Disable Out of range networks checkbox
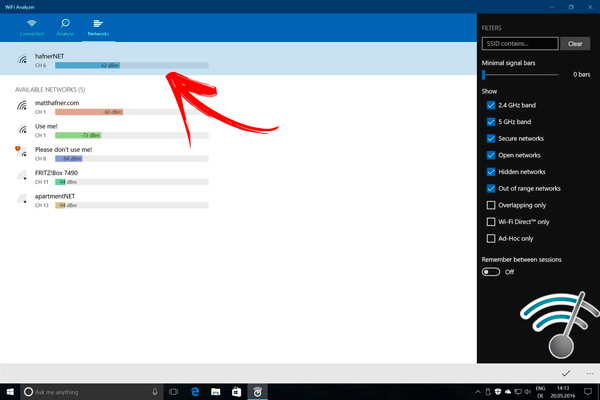The height and width of the screenshot is (400, 600). (x=491, y=188)
